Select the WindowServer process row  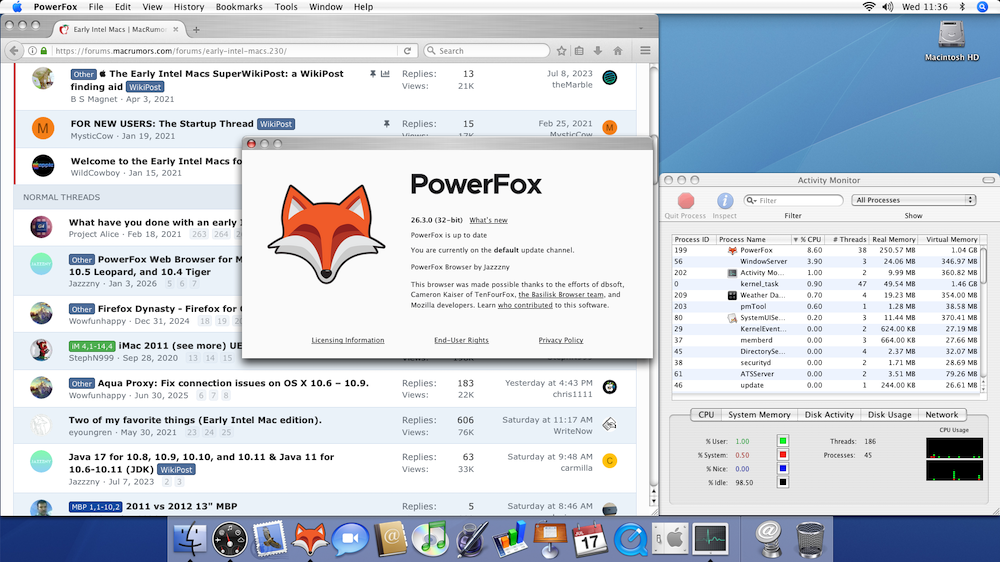point(826,262)
